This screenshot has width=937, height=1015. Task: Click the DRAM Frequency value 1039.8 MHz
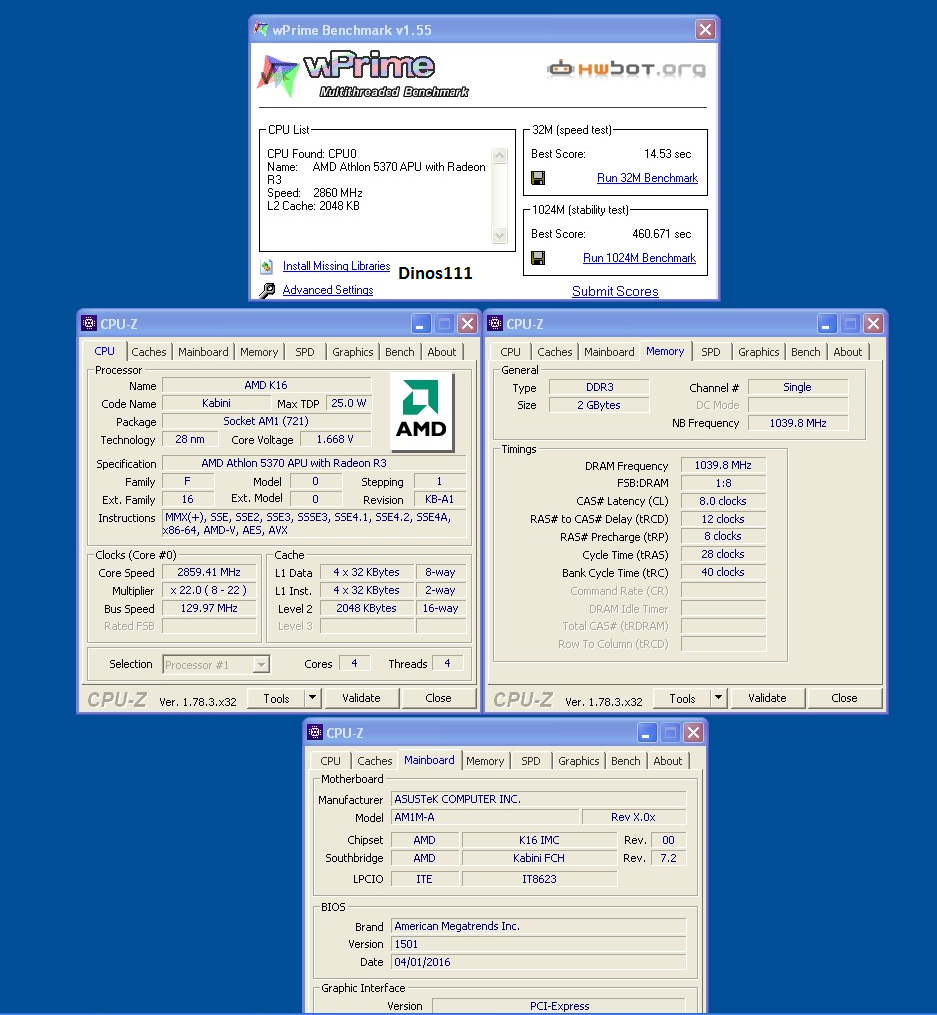(723, 465)
